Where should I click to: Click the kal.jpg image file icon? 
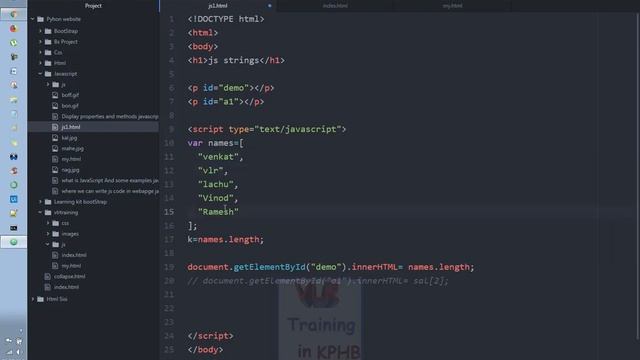pyautogui.click(x=55, y=138)
